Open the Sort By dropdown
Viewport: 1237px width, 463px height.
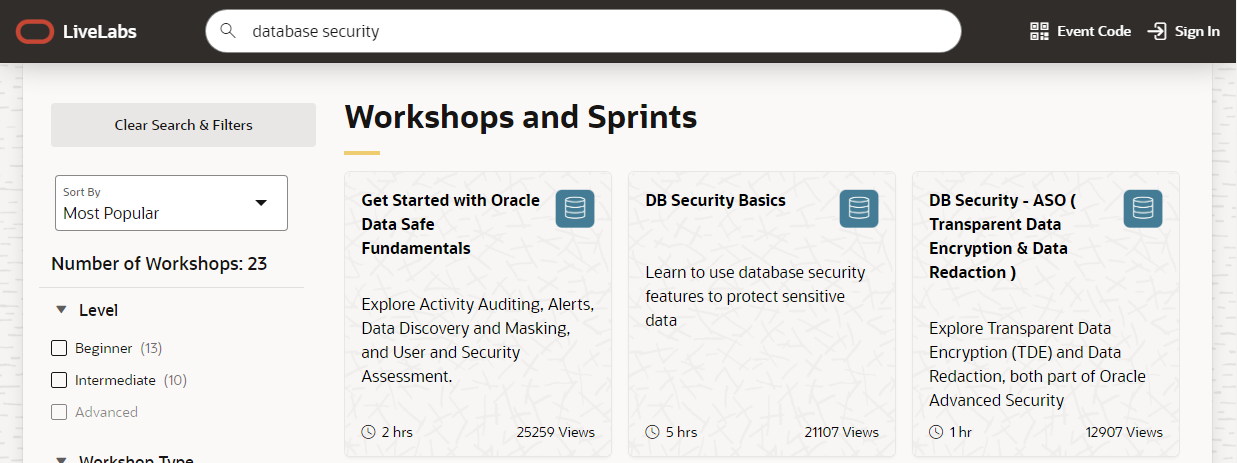click(171, 203)
